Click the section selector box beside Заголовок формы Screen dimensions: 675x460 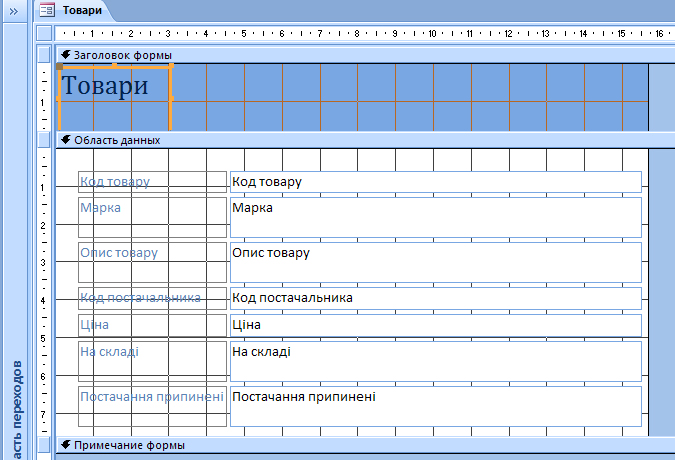(x=44, y=55)
